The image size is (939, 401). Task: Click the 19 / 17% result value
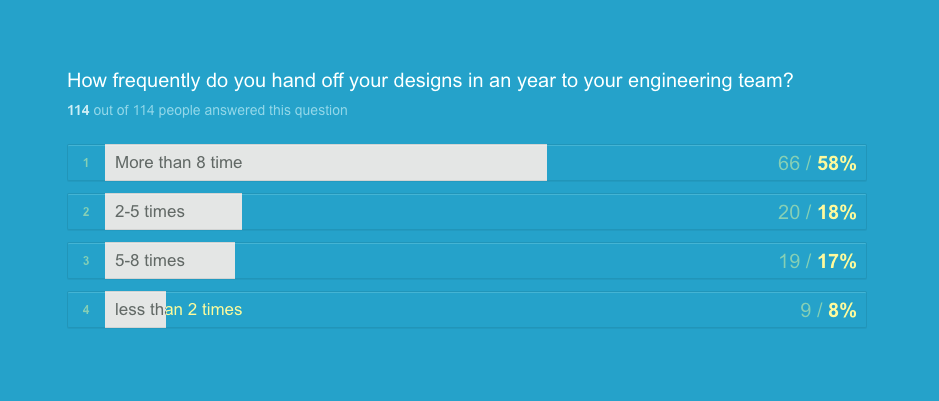[x=817, y=261]
